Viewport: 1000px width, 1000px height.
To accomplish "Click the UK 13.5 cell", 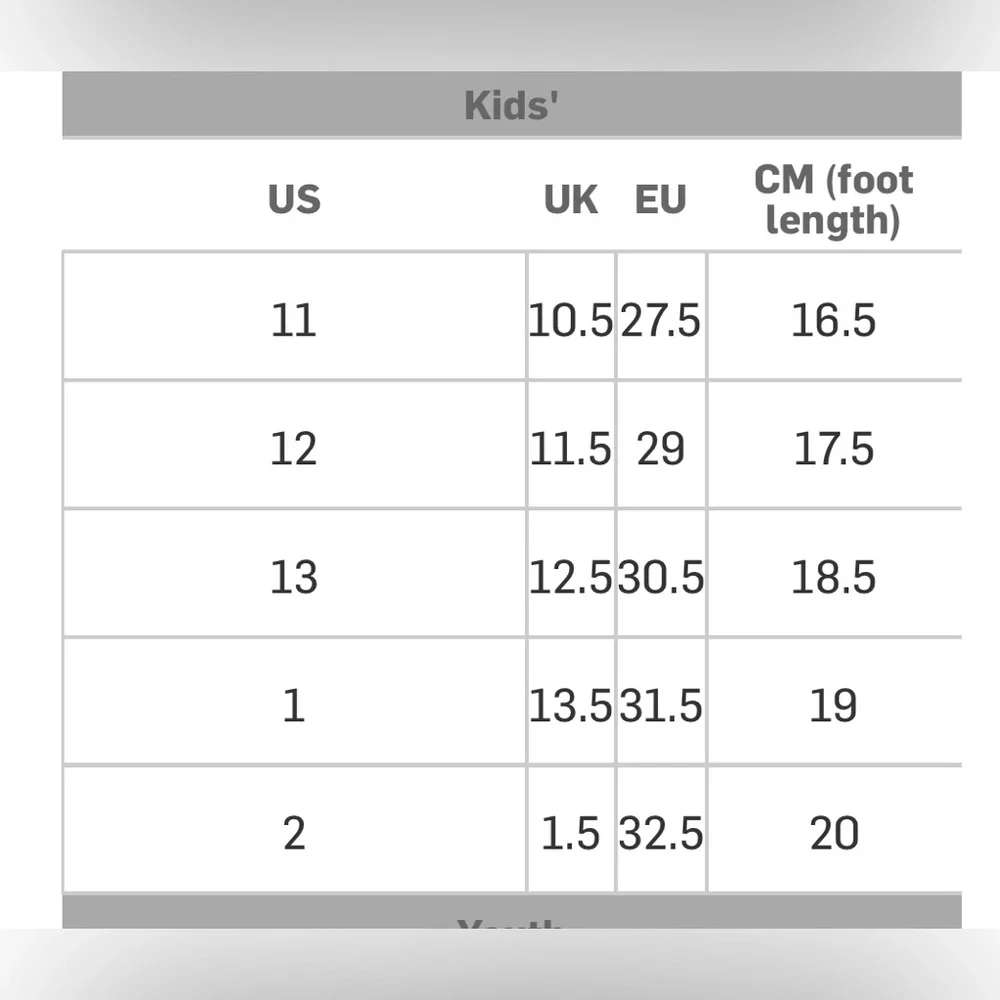I will (570, 706).
